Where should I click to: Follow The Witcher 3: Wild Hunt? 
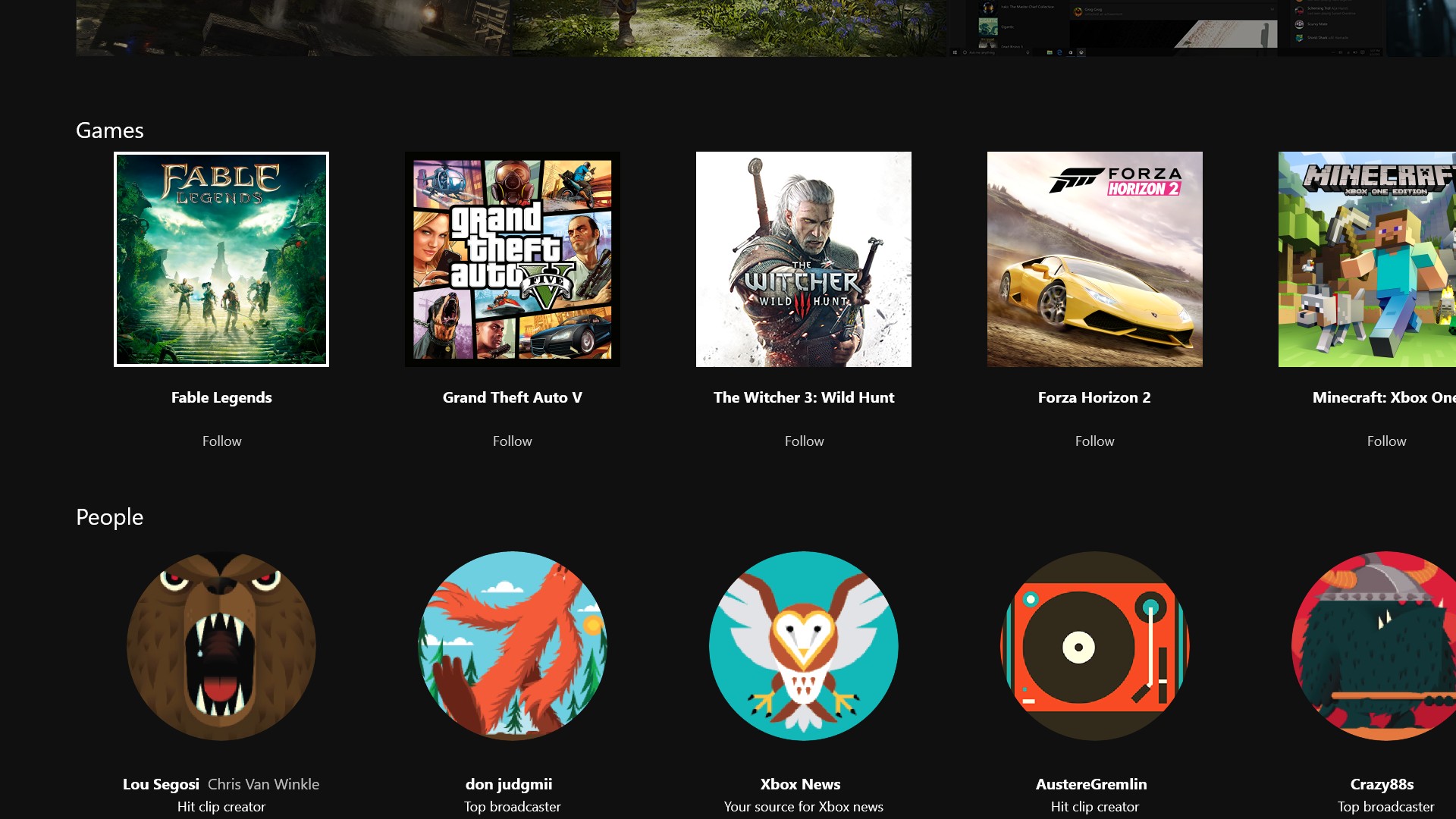point(804,441)
